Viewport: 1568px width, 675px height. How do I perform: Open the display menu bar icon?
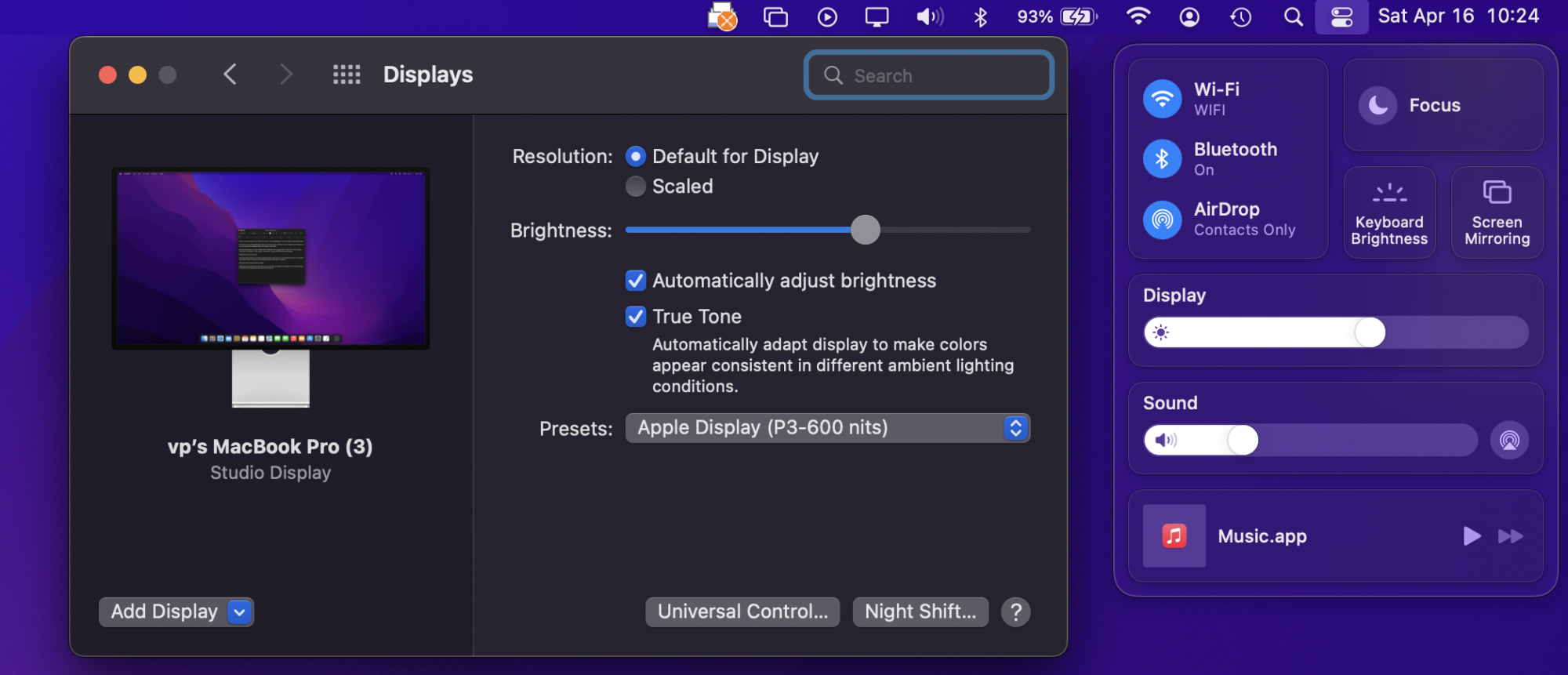click(x=877, y=16)
